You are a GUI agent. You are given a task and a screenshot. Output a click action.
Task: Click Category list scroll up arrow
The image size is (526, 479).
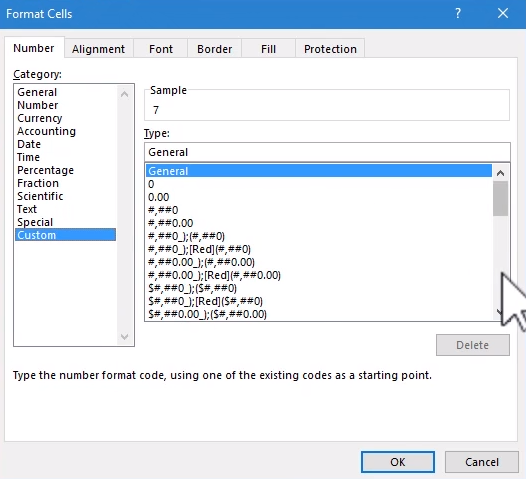click(124, 94)
